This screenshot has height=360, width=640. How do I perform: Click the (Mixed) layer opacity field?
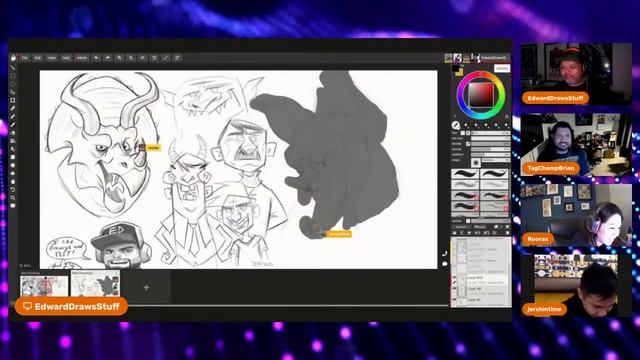click(480, 227)
